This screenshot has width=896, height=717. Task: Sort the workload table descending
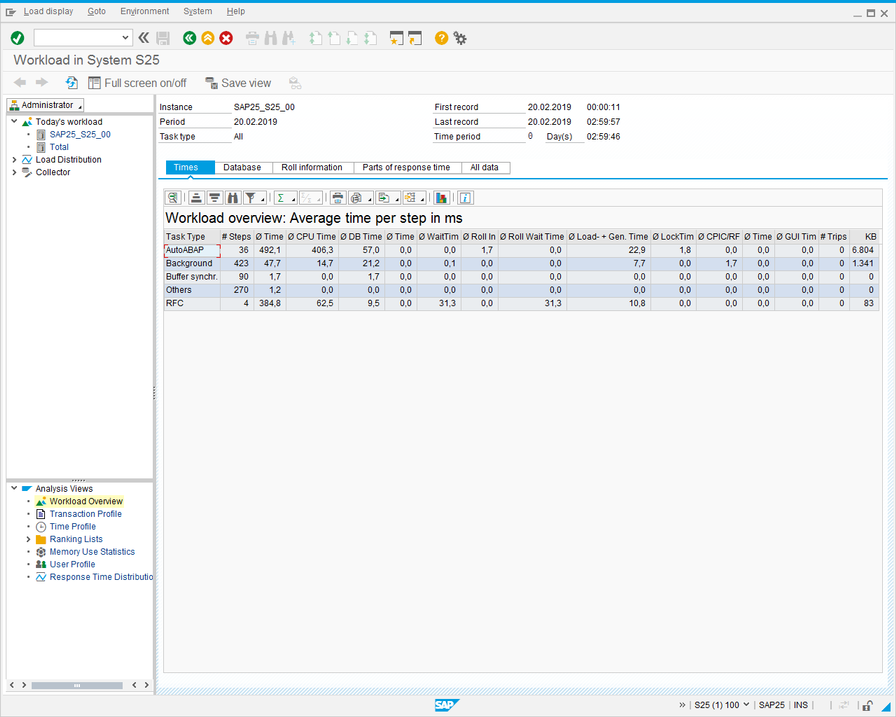[213, 197]
